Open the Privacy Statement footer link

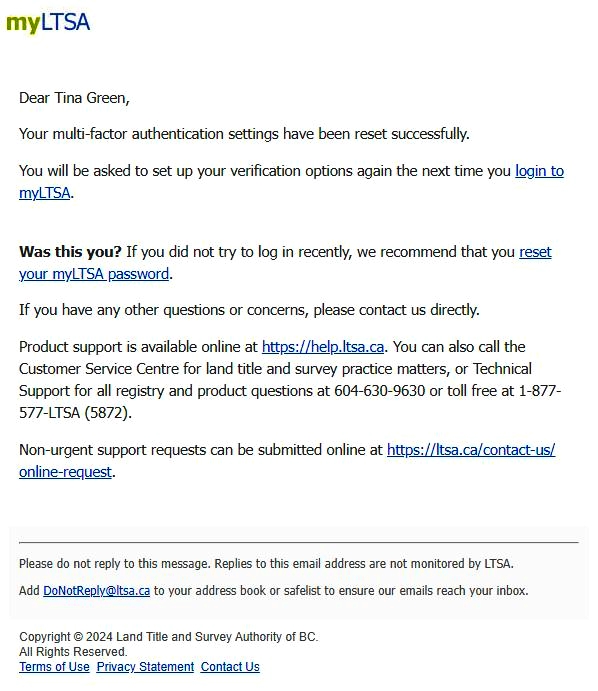145,667
